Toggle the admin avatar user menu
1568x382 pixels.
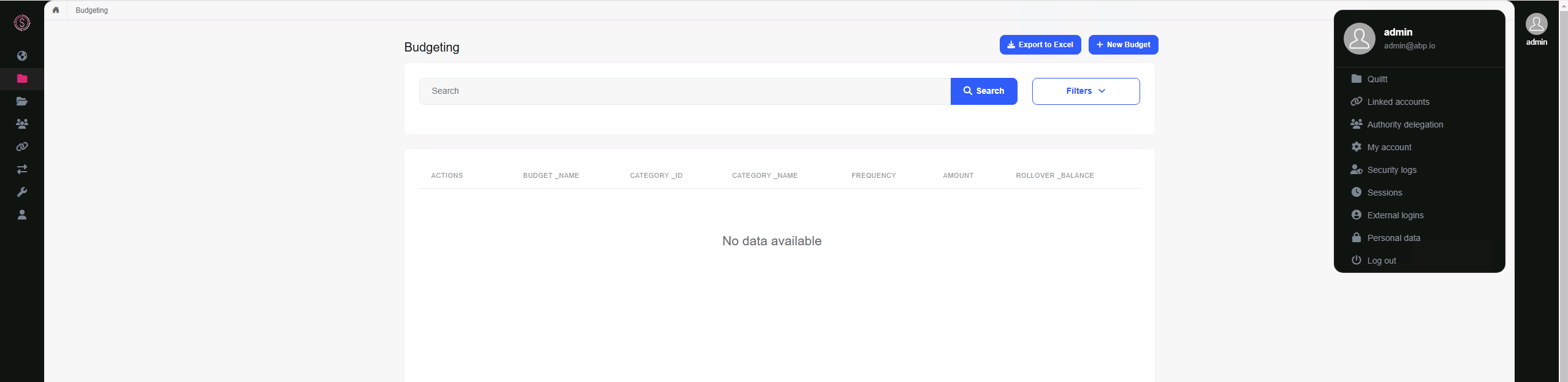[1536, 29]
